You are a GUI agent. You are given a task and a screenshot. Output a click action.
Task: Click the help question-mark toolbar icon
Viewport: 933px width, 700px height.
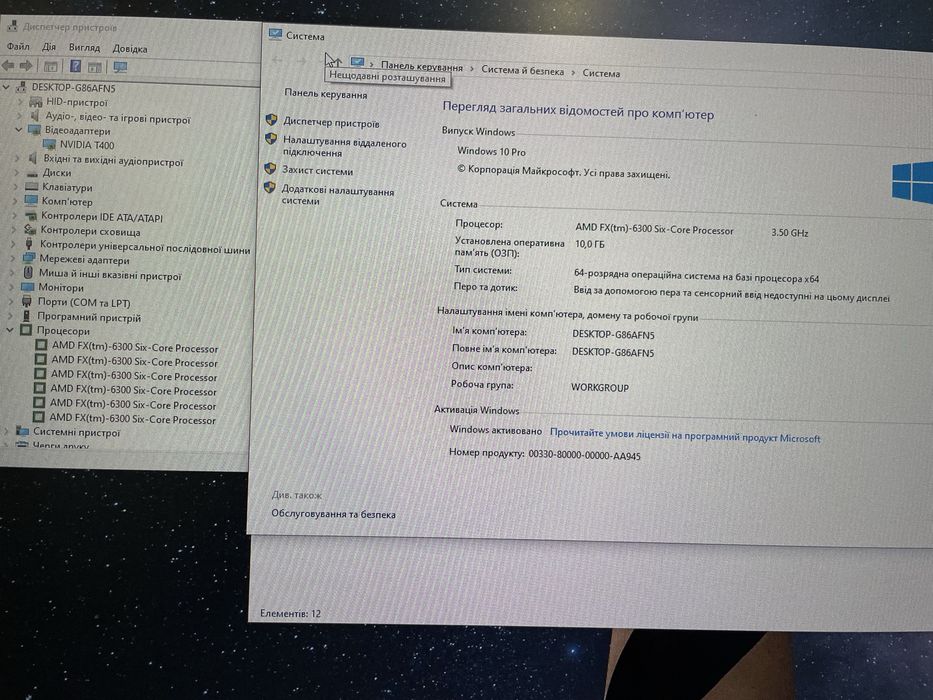[x=76, y=66]
